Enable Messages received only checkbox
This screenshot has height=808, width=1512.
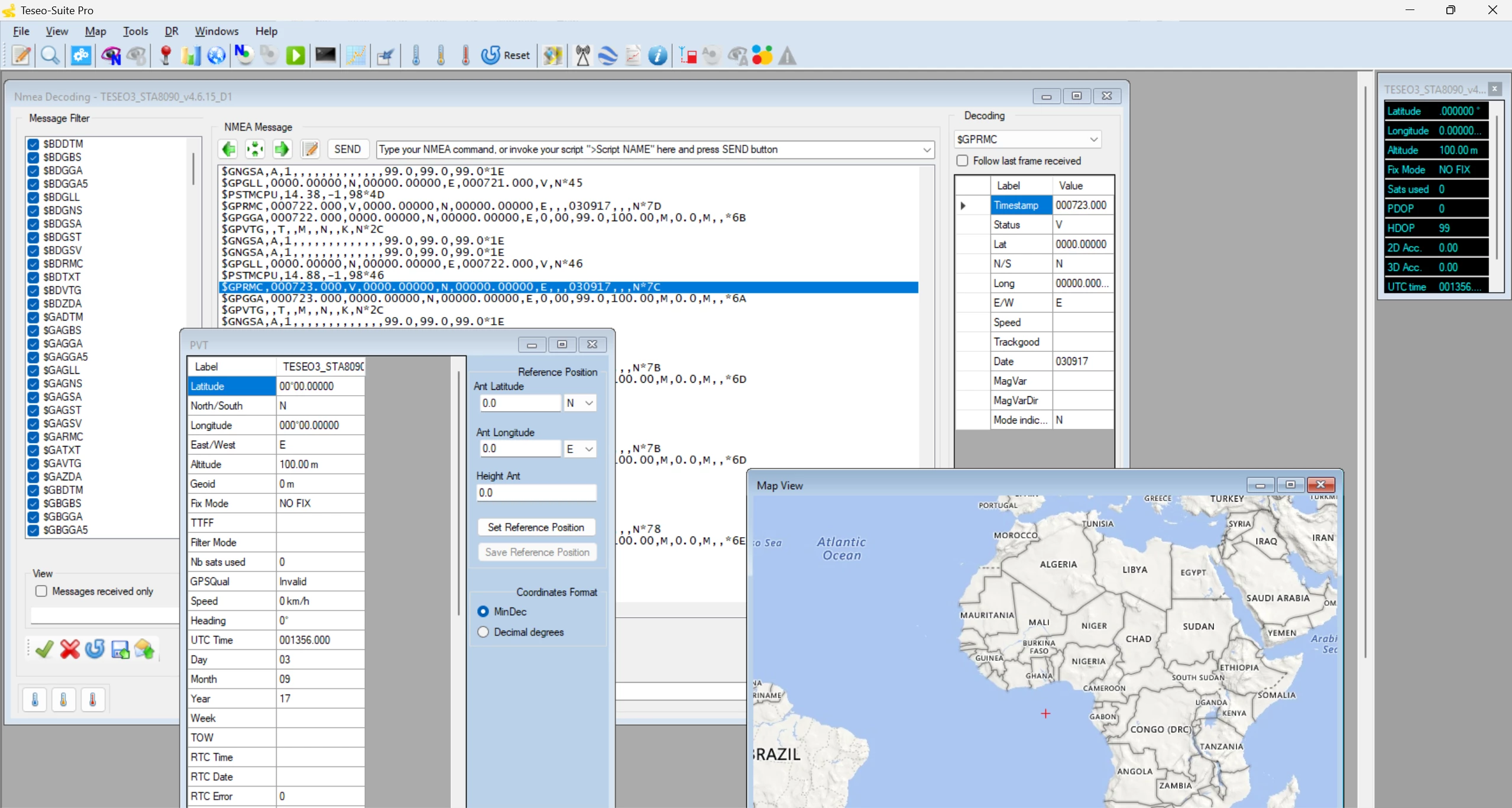(x=41, y=591)
